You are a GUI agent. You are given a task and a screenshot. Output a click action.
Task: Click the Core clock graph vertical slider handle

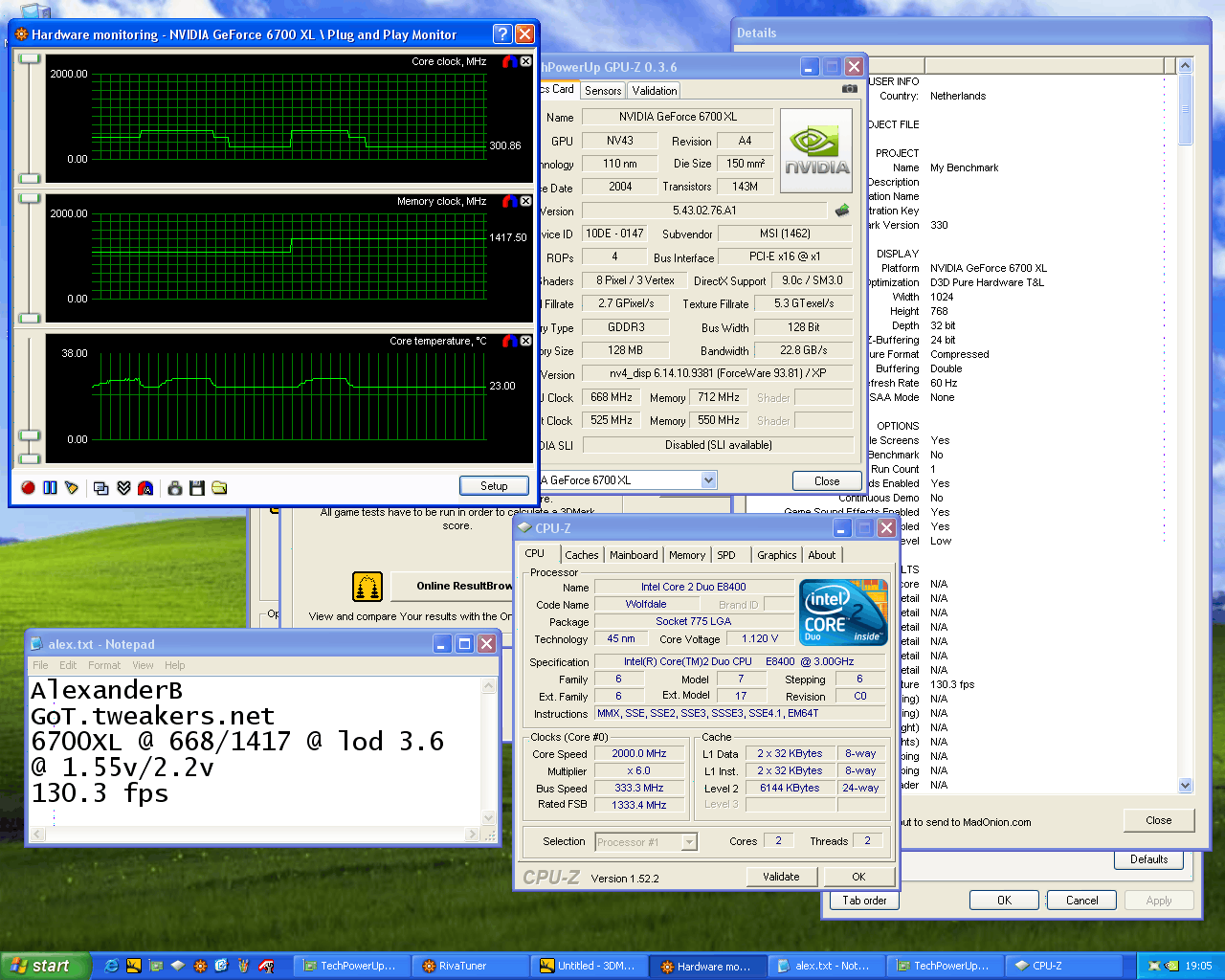coord(30,59)
